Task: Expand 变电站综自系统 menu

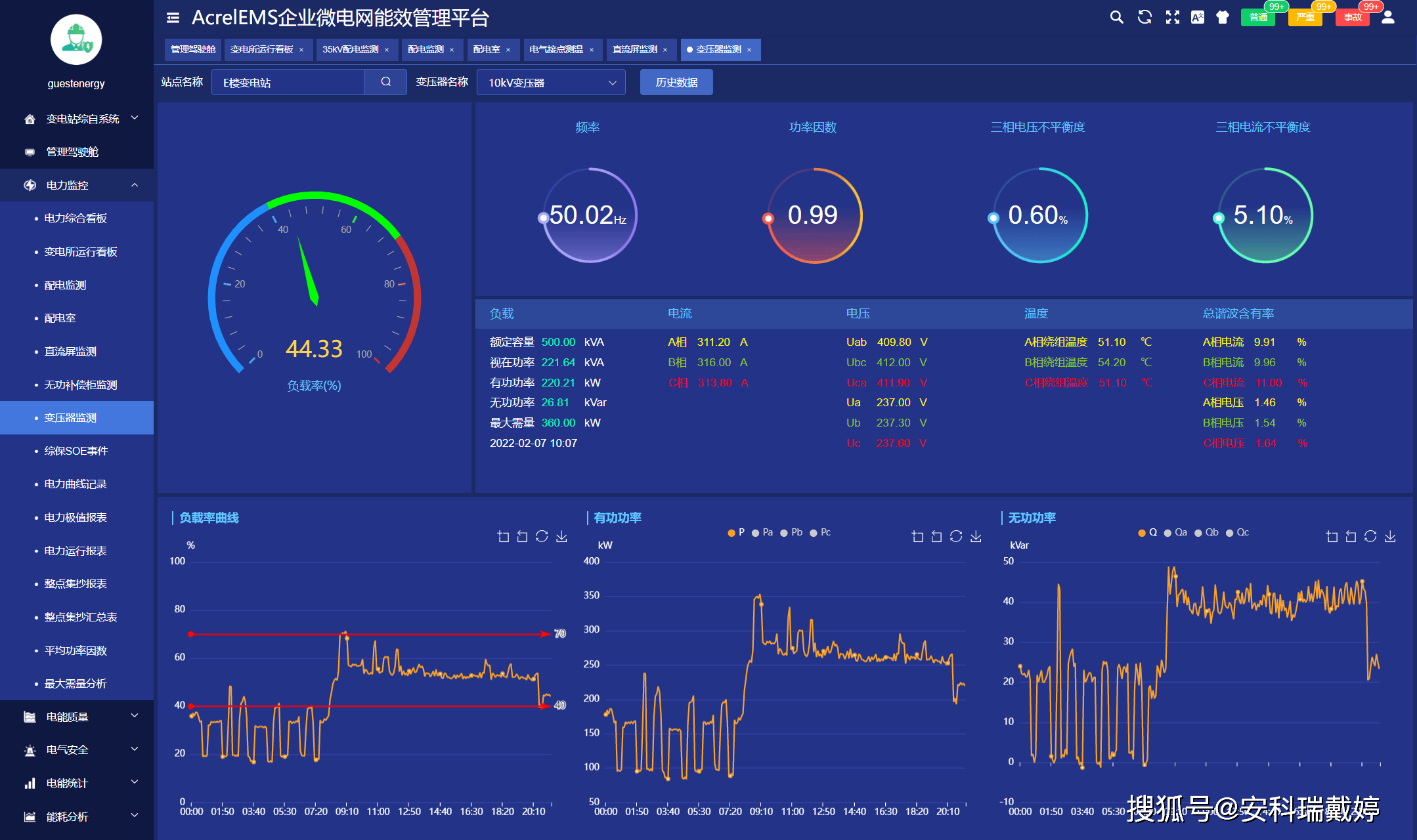Action: pos(77,119)
